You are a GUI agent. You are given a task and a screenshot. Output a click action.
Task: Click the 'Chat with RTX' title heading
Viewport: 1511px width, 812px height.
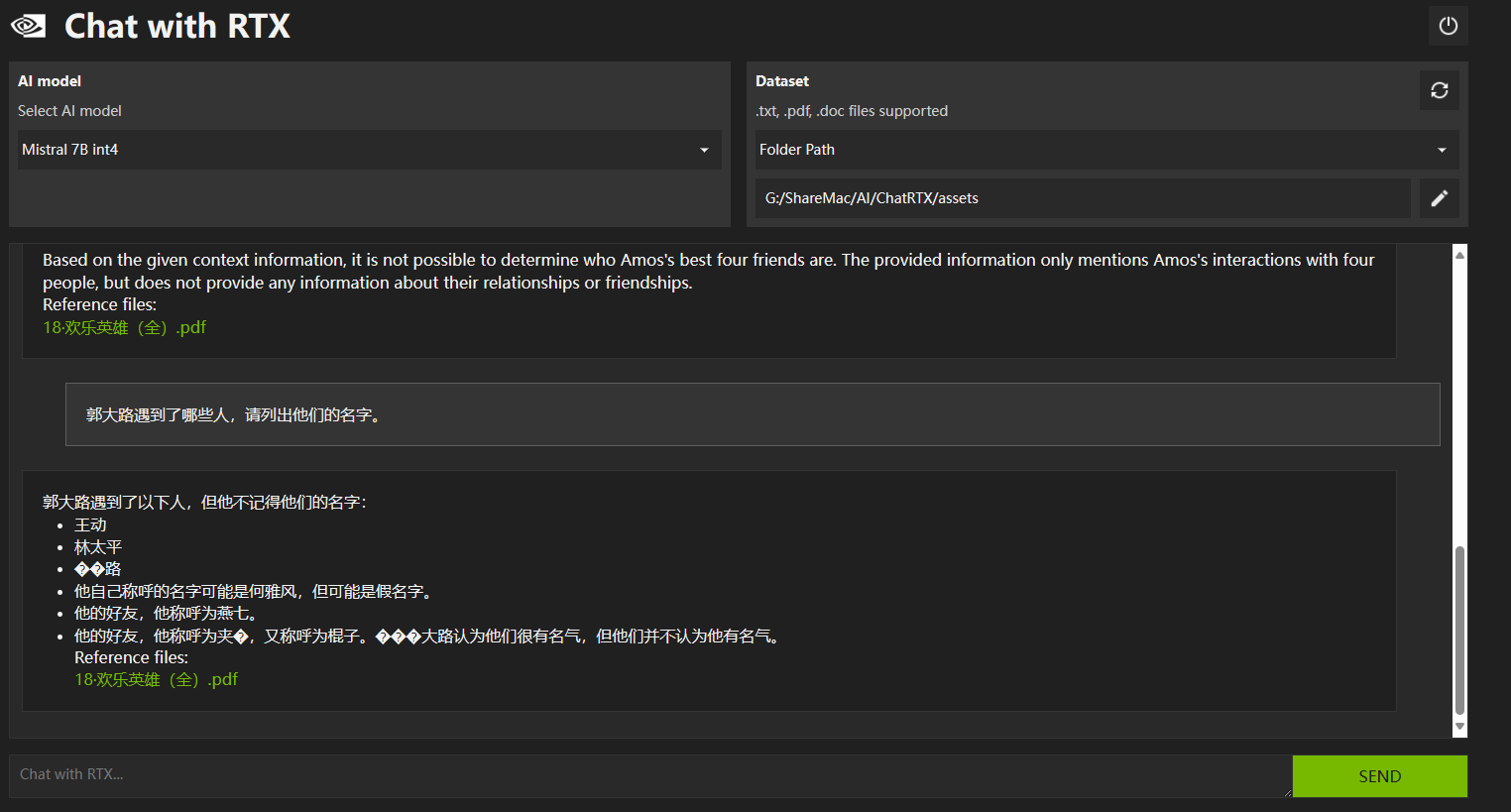(x=177, y=26)
